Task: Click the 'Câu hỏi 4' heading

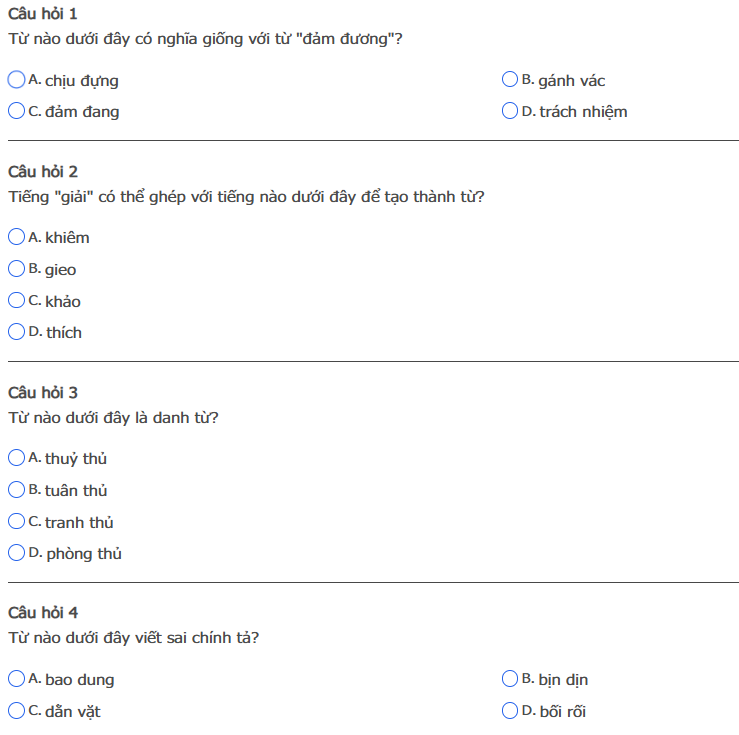Action: (x=43, y=612)
